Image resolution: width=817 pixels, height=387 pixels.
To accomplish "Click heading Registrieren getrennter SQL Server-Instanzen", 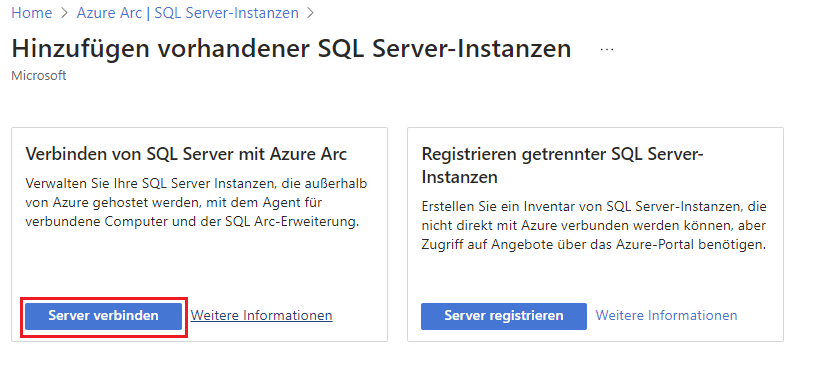I will 562,166.
